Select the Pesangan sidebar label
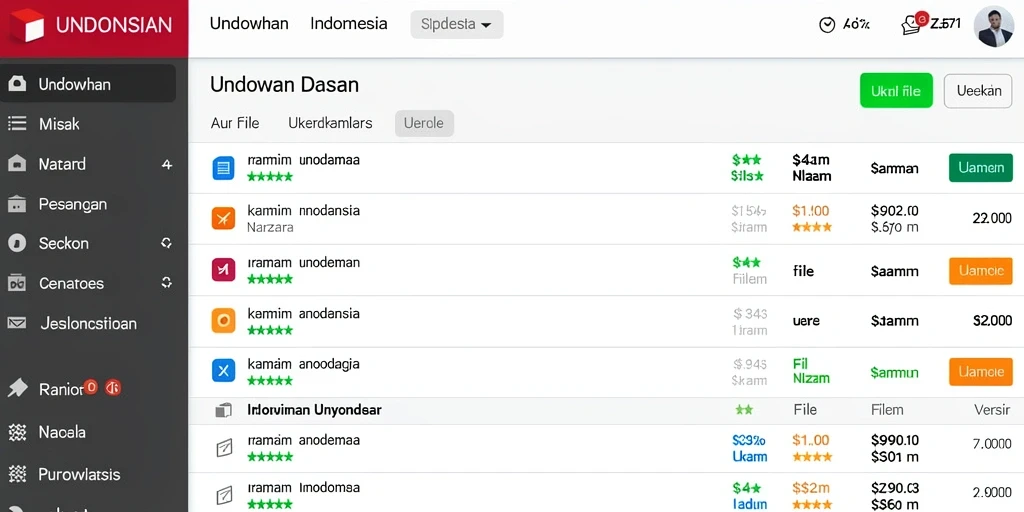 pos(72,204)
